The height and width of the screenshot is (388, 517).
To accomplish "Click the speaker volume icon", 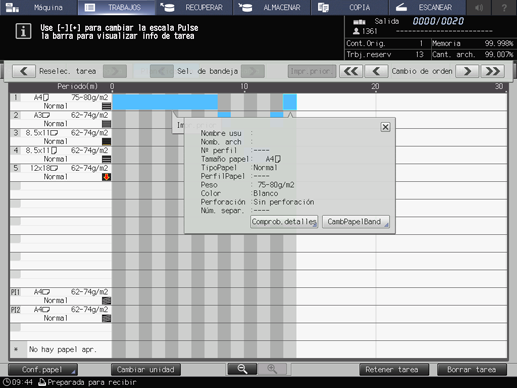I will [x=479, y=7].
